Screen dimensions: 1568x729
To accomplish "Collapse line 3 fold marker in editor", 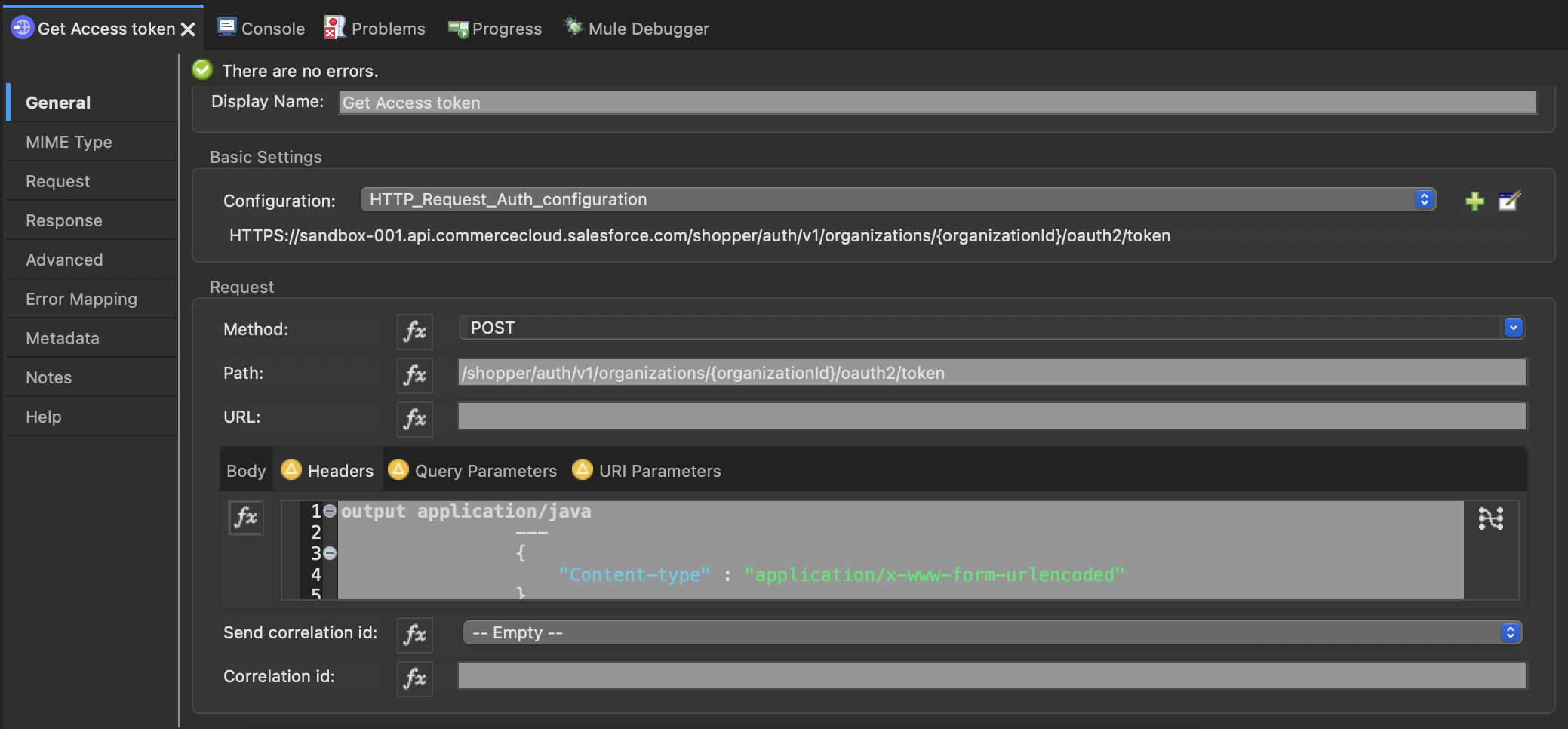I will pos(330,553).
